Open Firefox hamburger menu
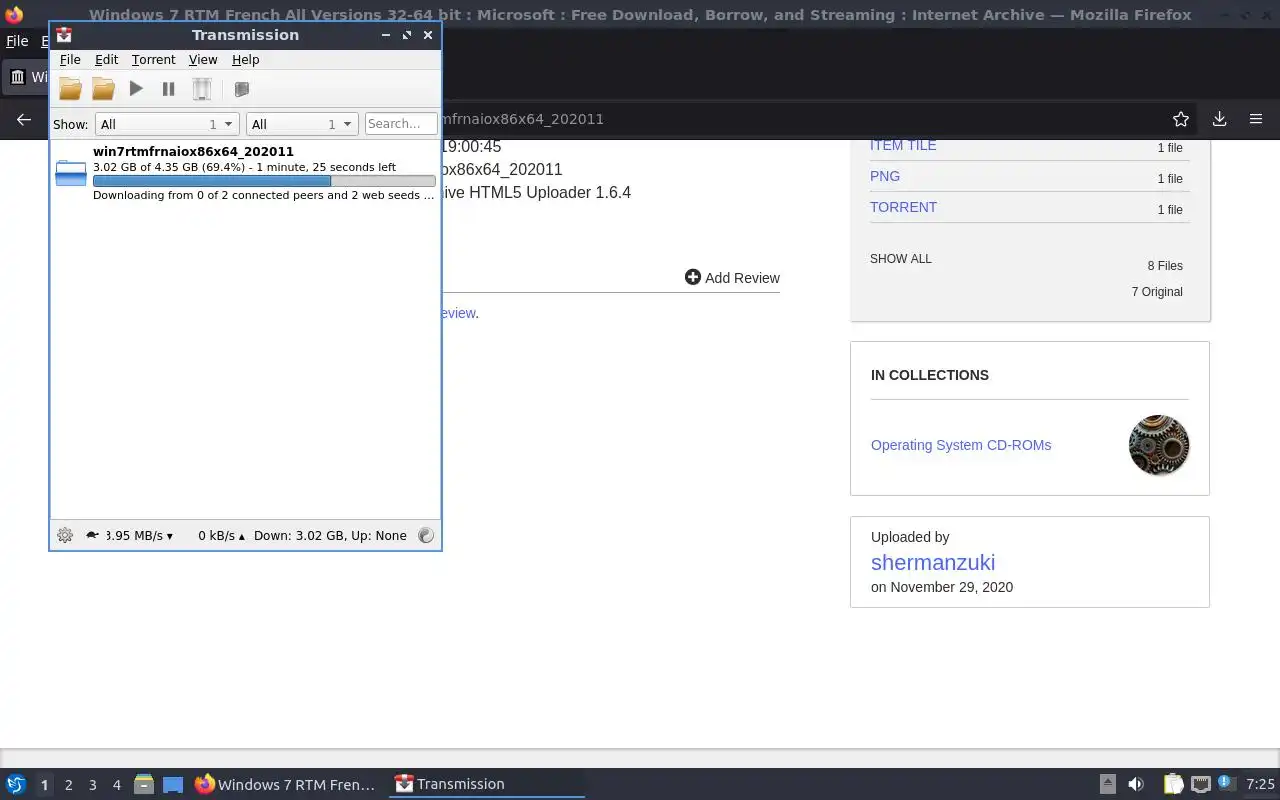 coord(1256,119)
